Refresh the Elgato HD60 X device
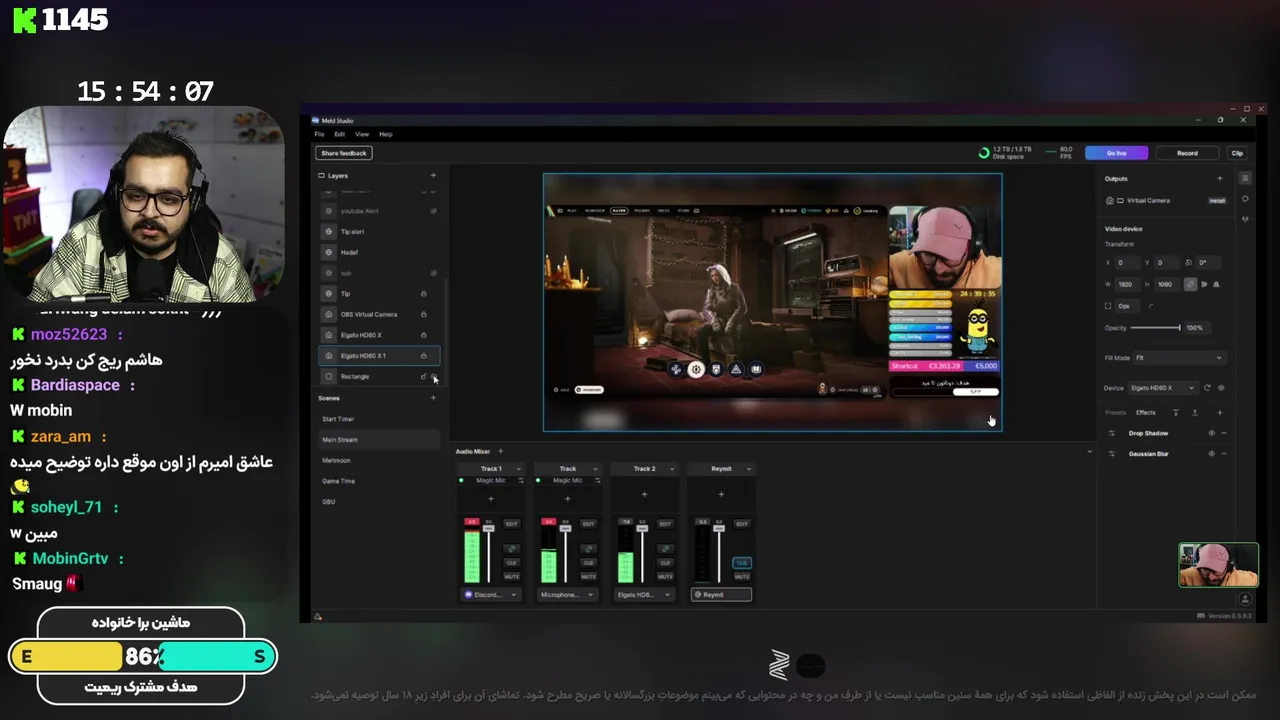 click(1207, 388)
